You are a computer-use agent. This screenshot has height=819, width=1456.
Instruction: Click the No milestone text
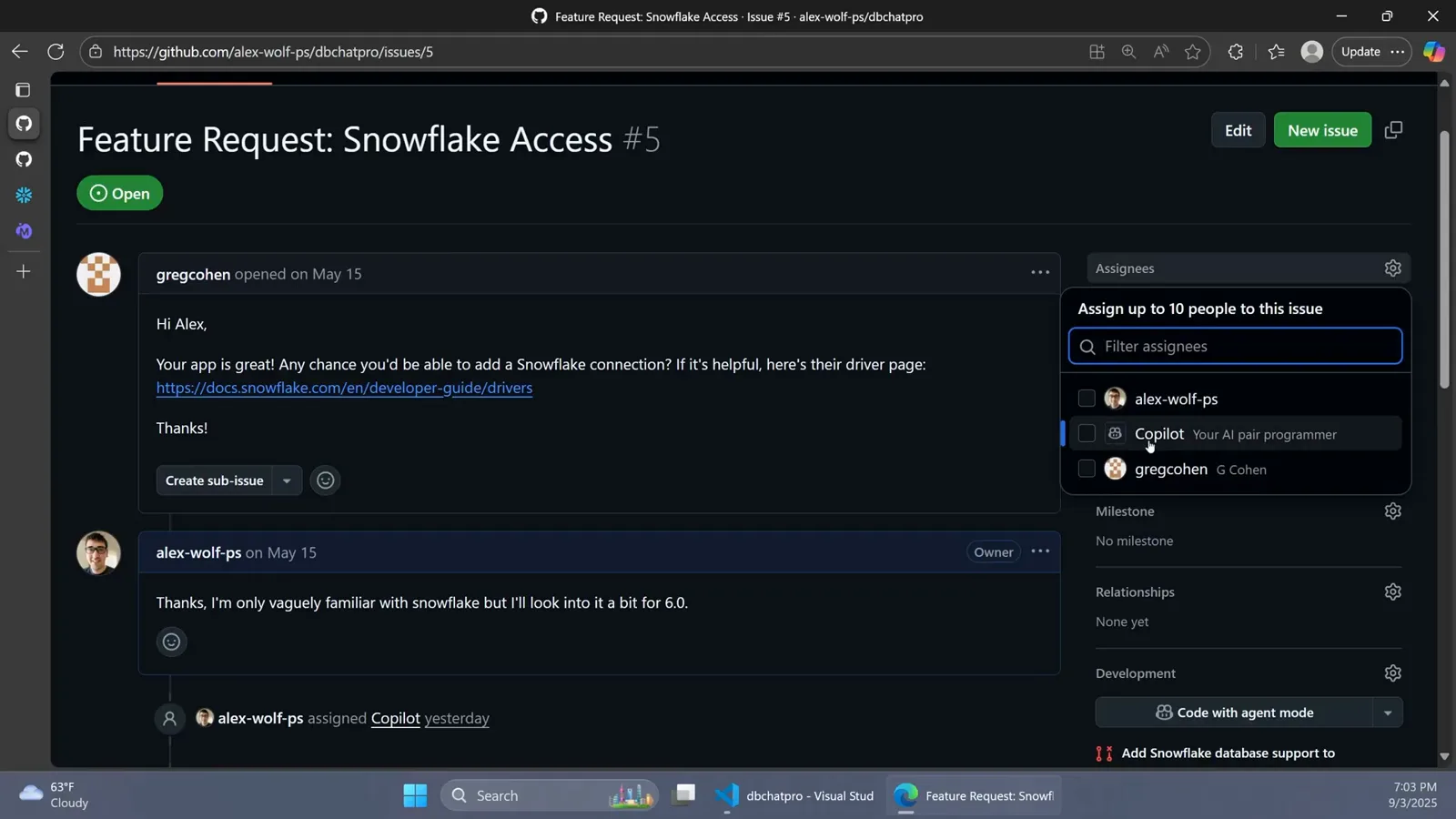pyautogui.click(x=1134, y=541)
